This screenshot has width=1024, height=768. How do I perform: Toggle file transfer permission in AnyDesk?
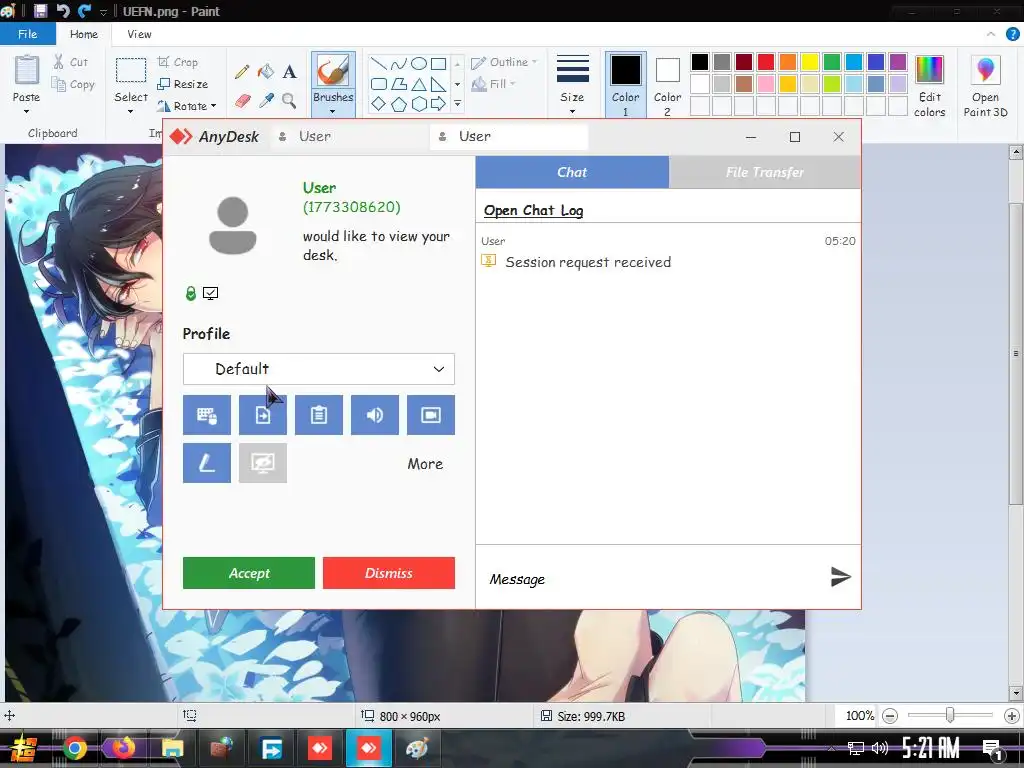(263, 415)
